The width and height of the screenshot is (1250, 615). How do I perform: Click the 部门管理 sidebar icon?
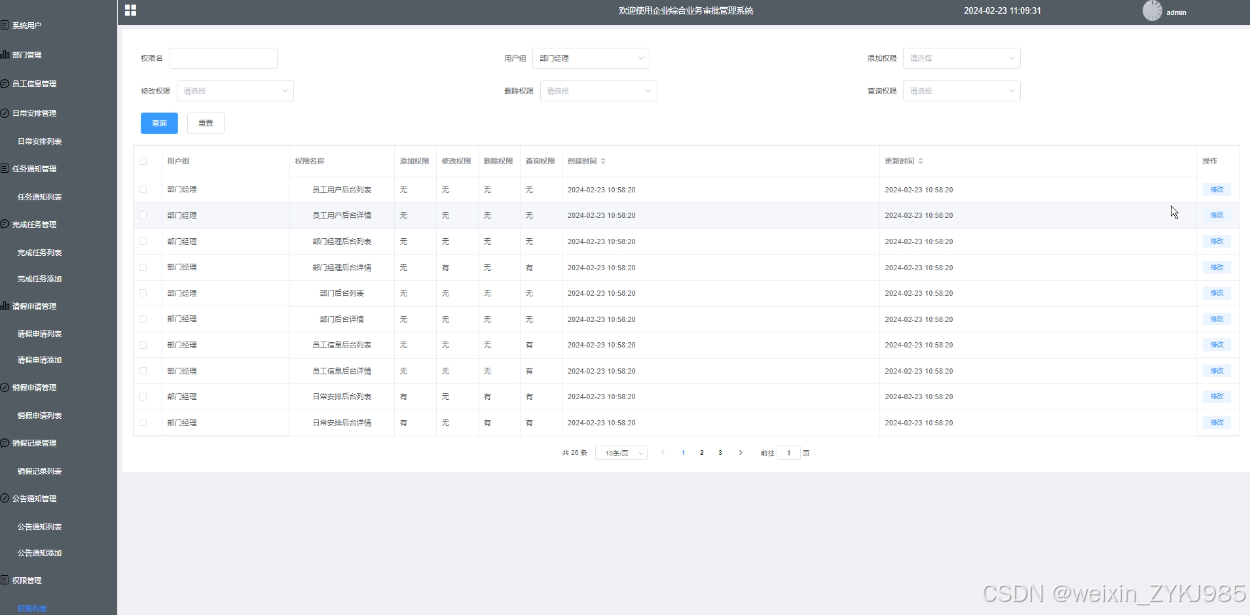(5, 55)
